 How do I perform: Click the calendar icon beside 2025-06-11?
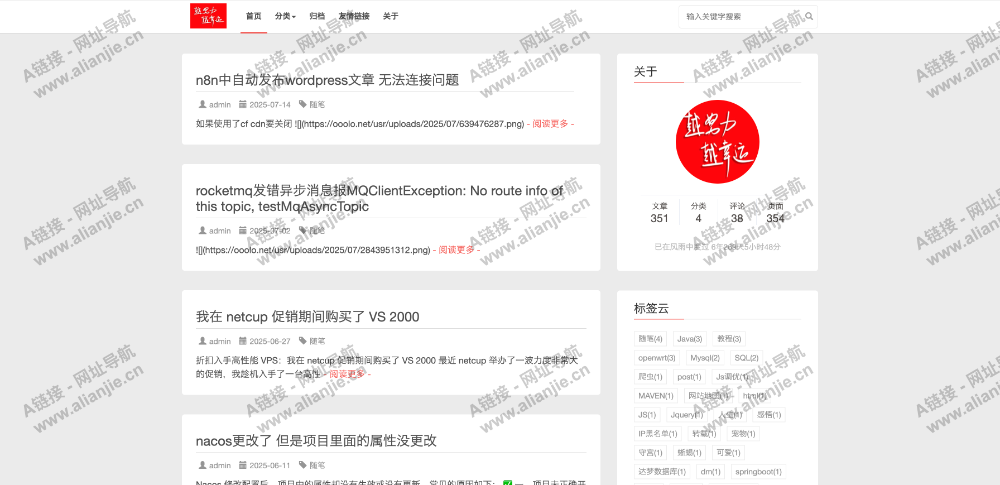point(243,465)
